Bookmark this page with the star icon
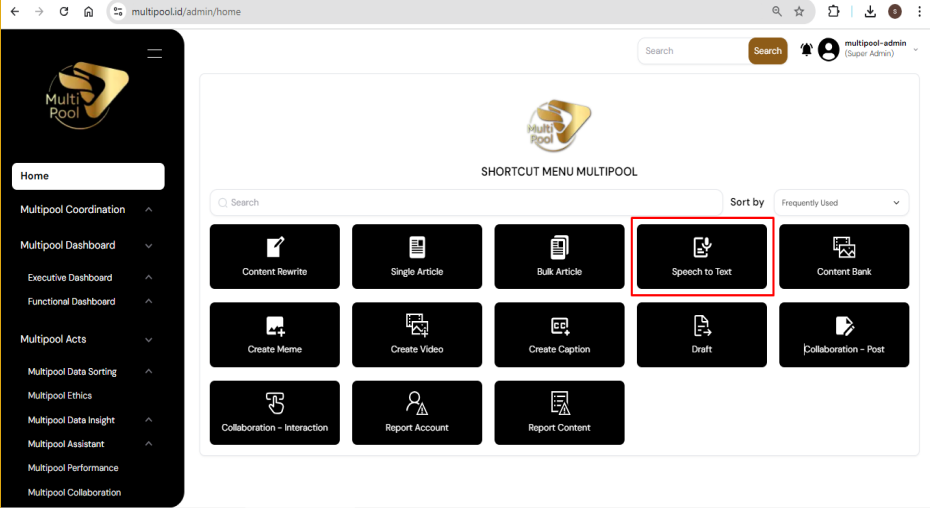Viewport: 930px width, 508px height. [799, 11]
